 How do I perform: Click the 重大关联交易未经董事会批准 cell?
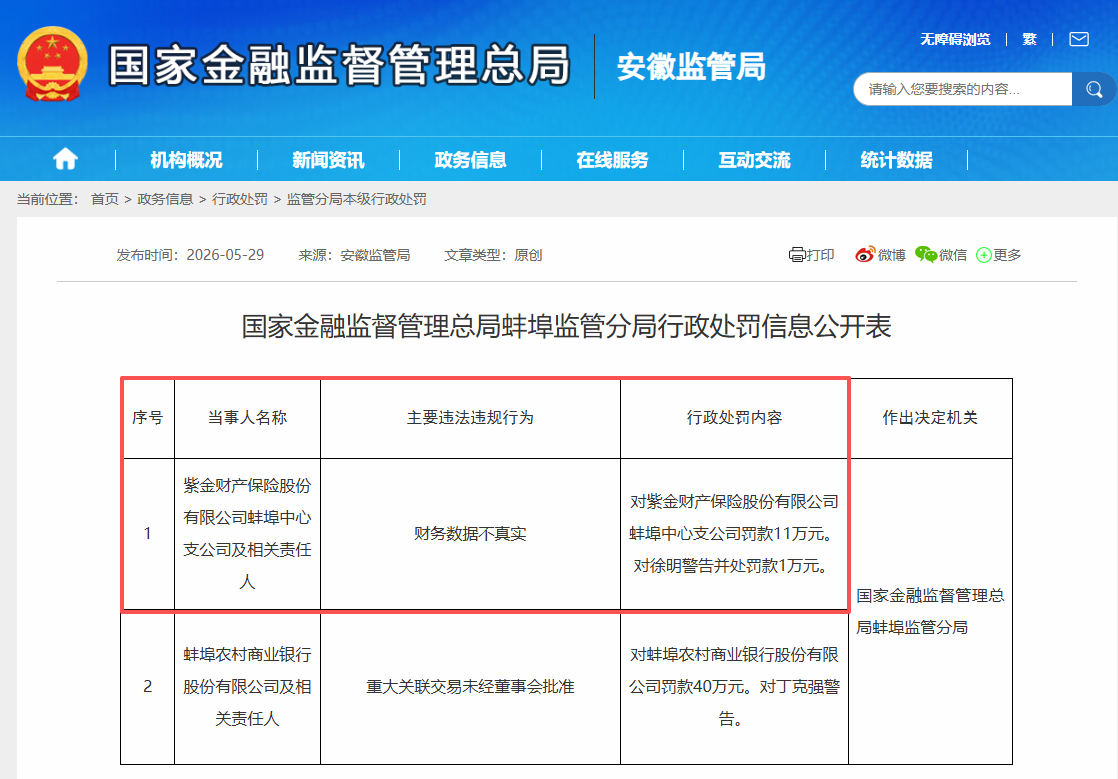(471, 687)
